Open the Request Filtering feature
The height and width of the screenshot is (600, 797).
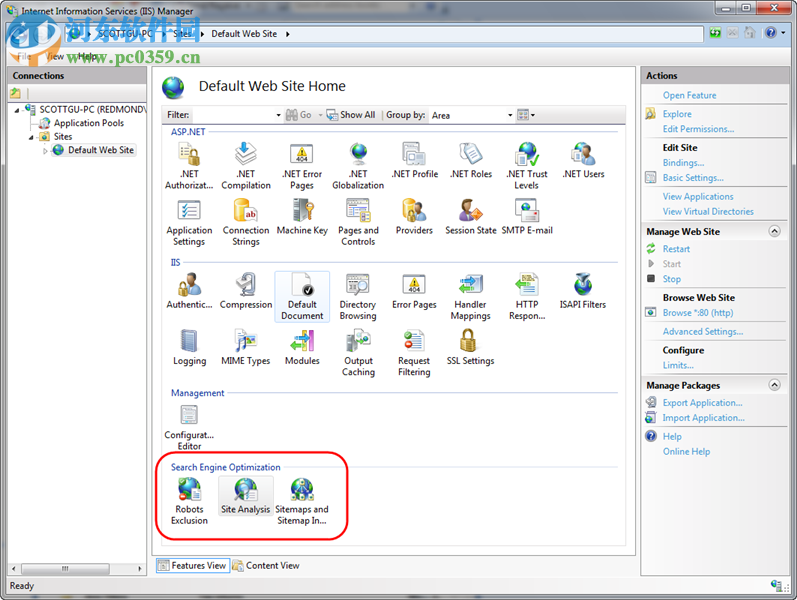pyautogui.click(x=415, y=352)
